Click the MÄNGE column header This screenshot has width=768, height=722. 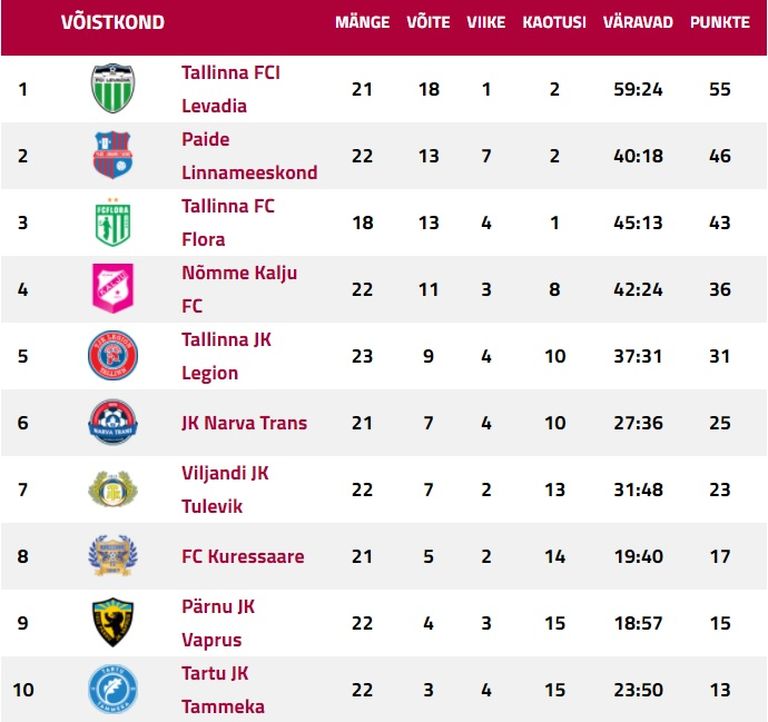tap(362, 22)
